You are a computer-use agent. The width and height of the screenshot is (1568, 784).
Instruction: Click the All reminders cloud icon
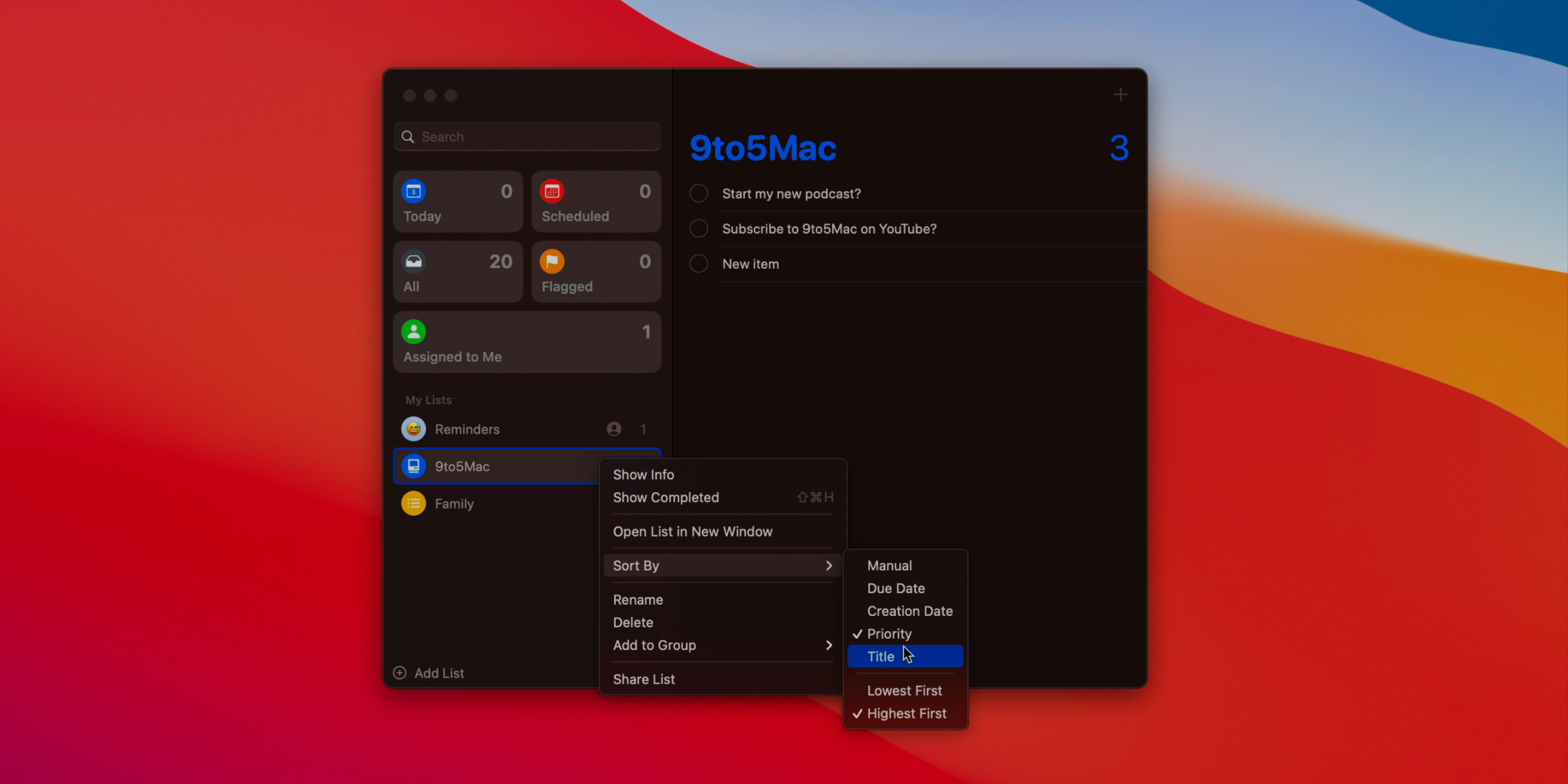413,260
